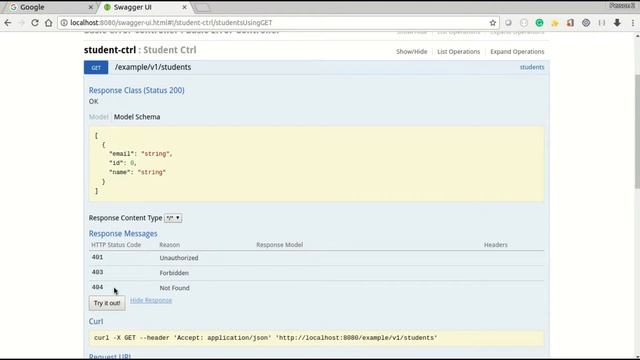Click the 403 status code cell
The height and width of the screenshot is (360, 640).
point(97,272)
